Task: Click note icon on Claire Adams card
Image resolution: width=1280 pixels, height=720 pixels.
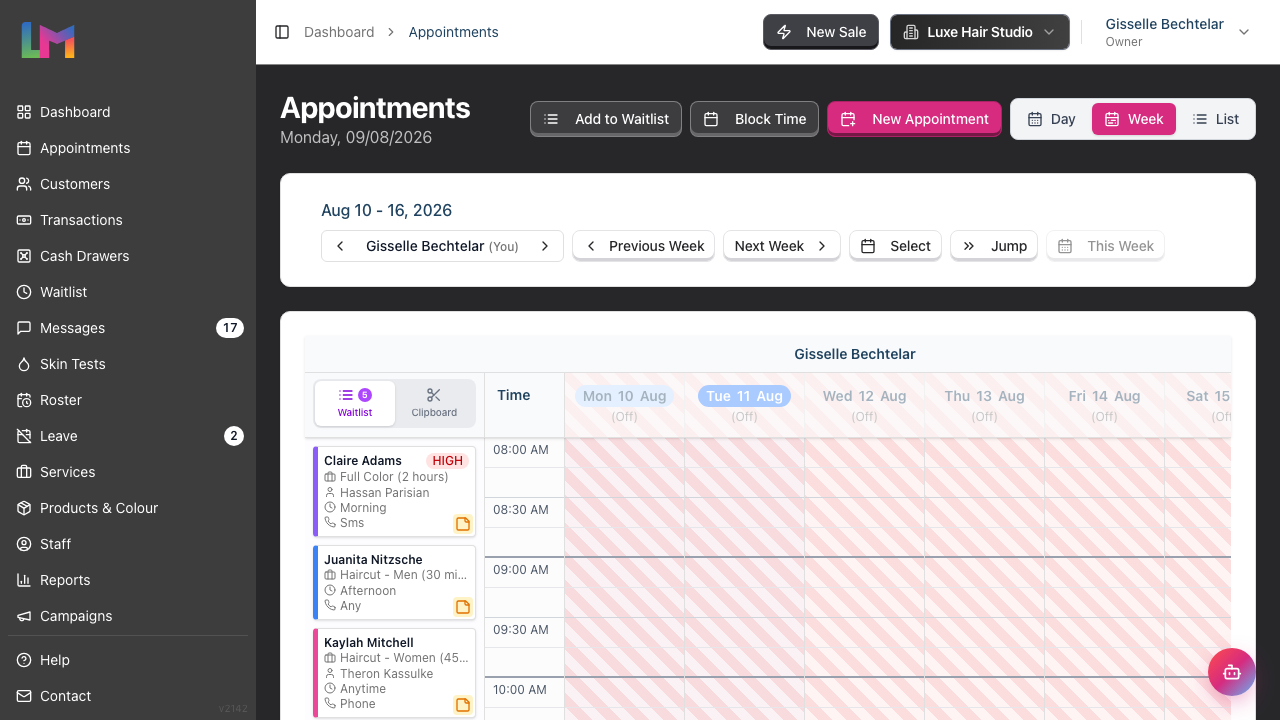Action: tap(463, 524)
